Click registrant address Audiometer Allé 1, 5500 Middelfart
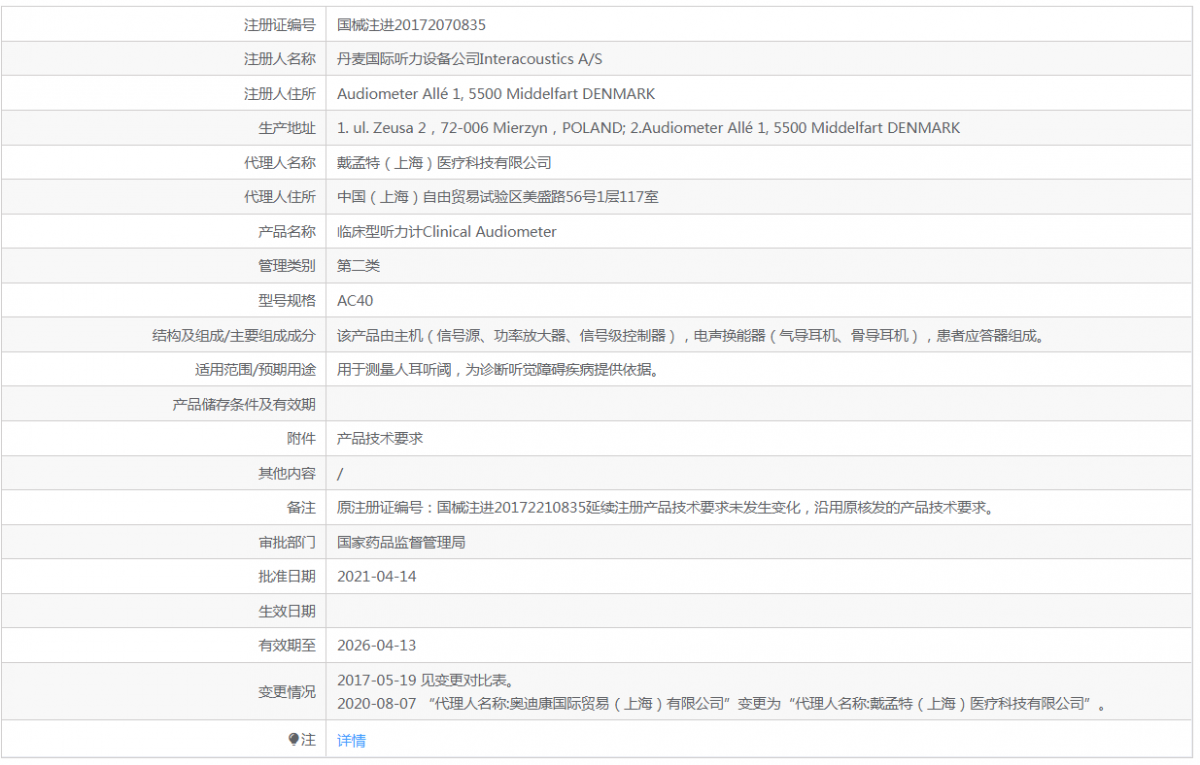1200x765 pixels. pyautogui.click(x=496, y=94)
